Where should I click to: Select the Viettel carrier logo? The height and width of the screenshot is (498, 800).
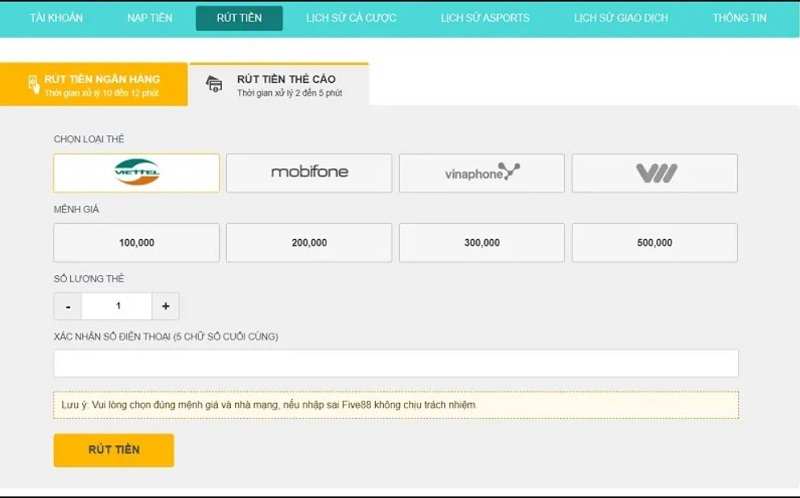tap(136, 173)
